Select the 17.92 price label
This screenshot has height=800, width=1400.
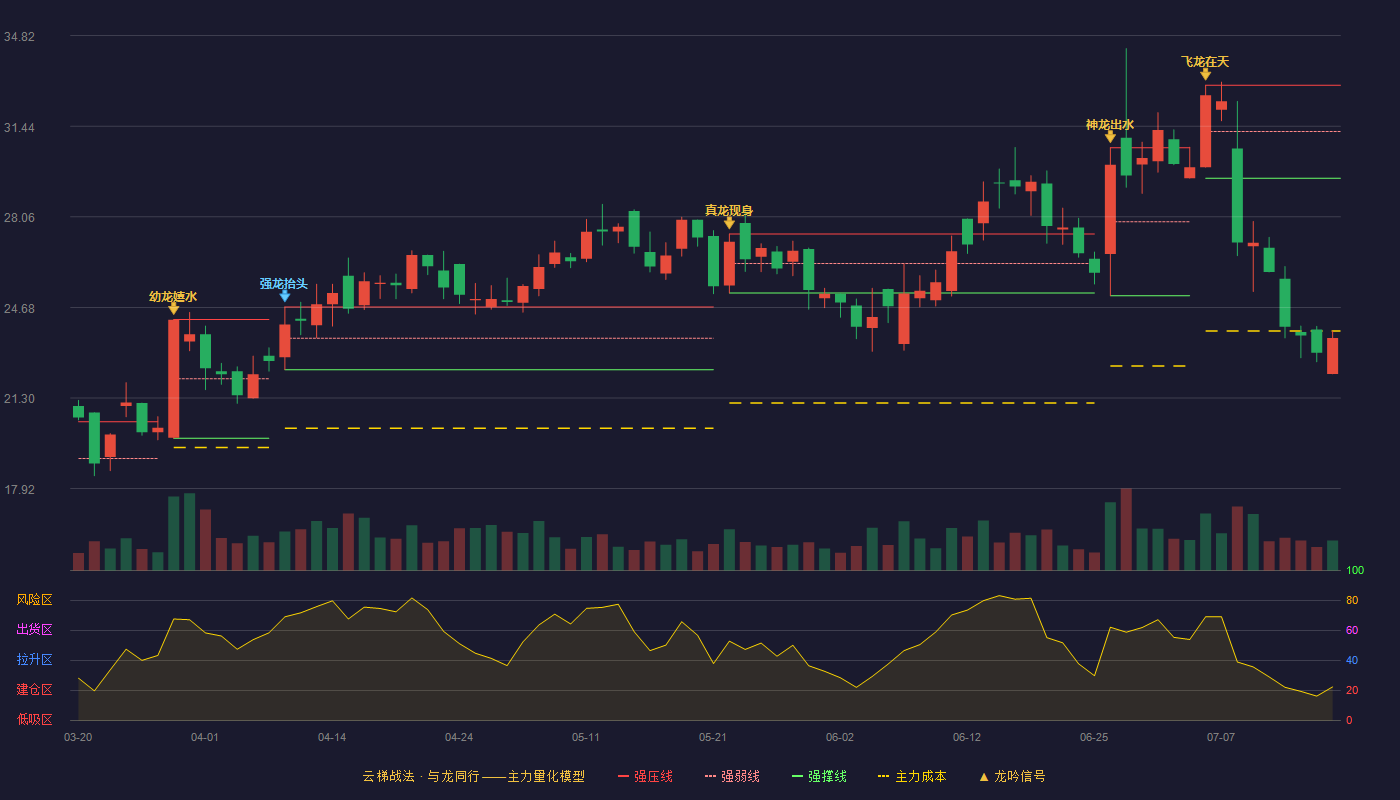coord(19,490)
